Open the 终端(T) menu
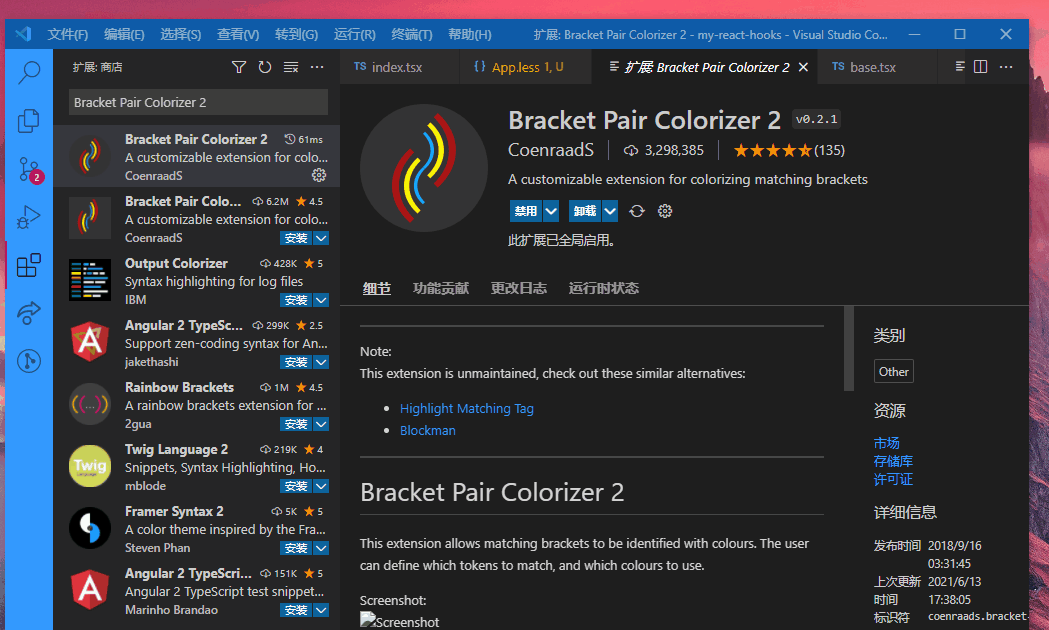 [x=411, y=34]
